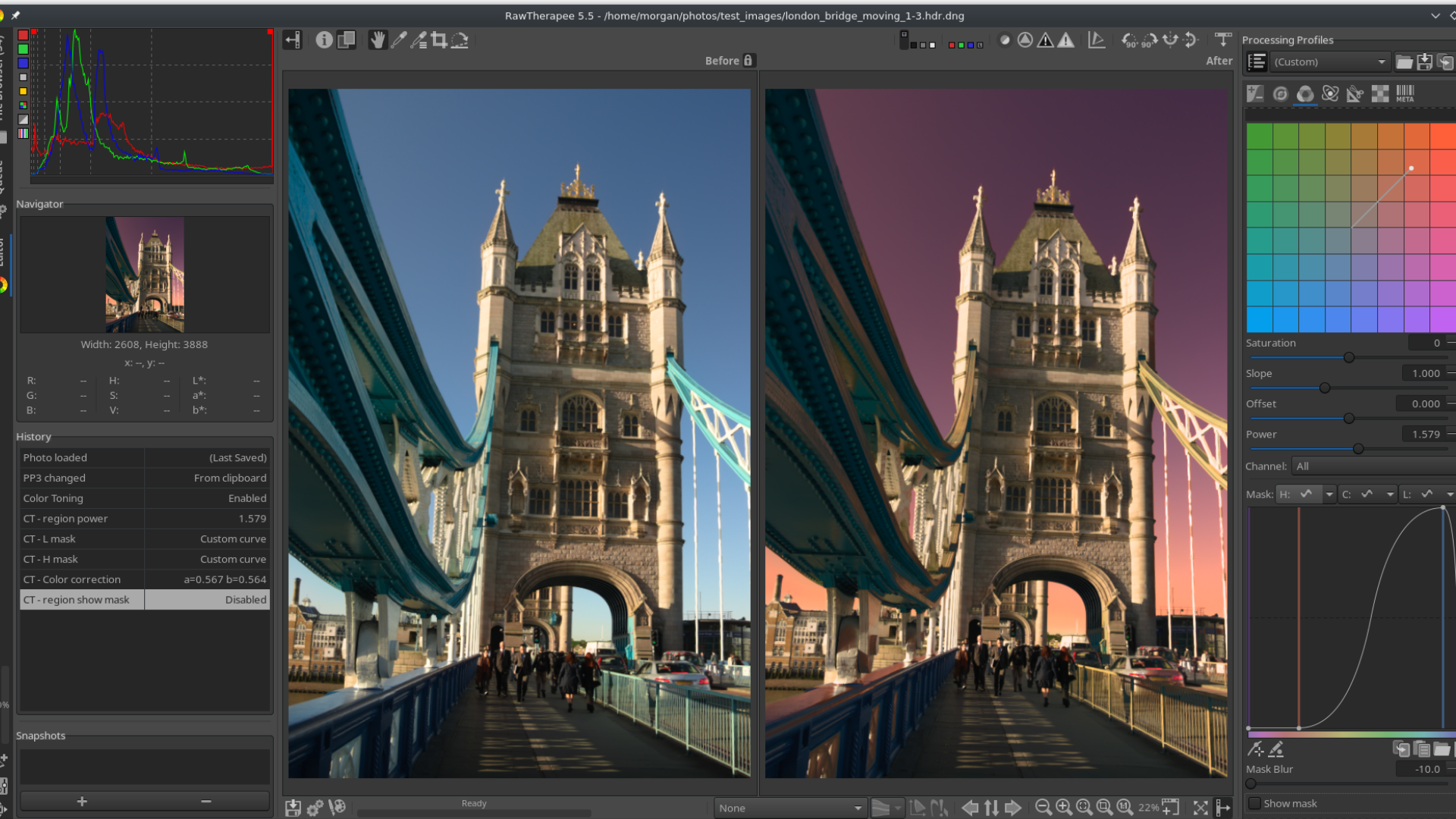
Task: Toggle the before/after comparison view
Action: [346, 40]
